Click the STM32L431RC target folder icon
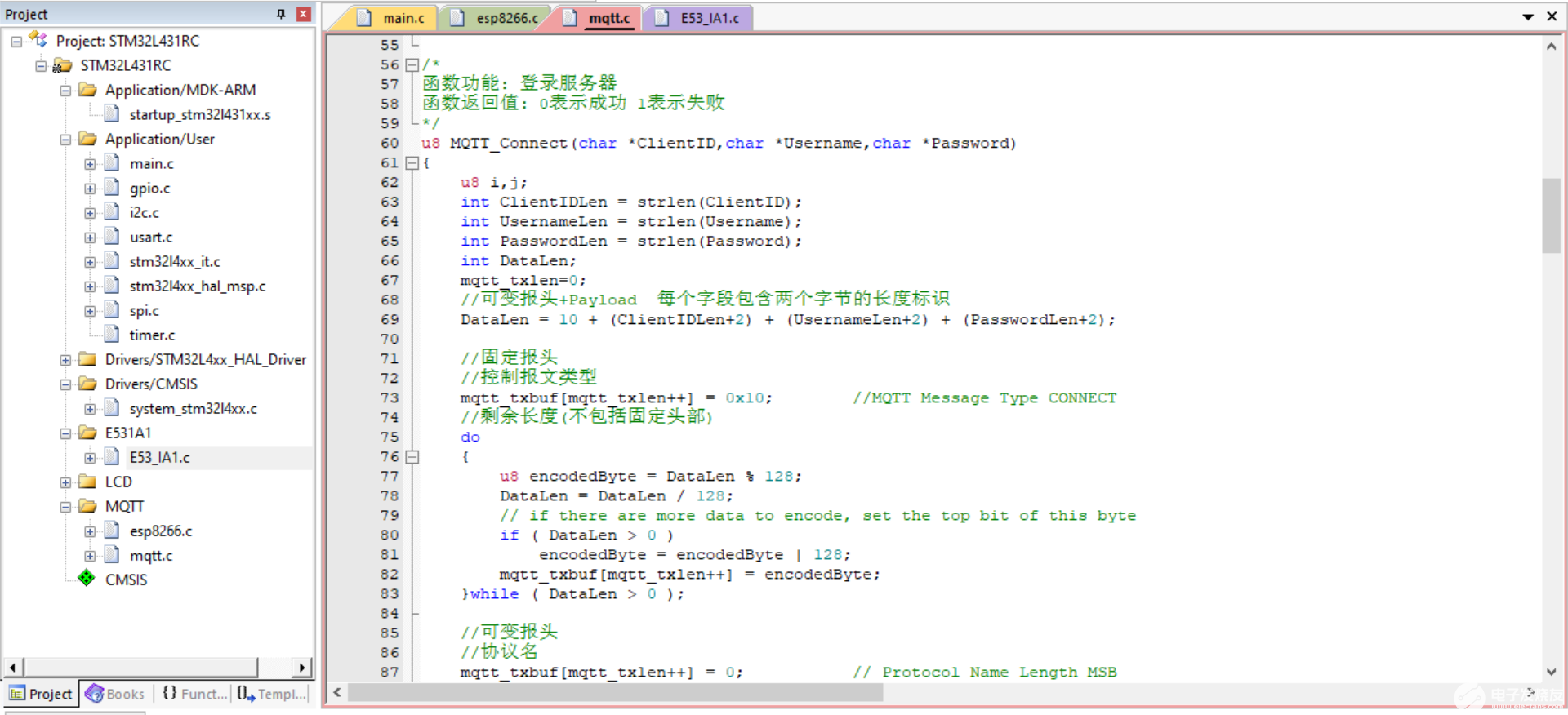The width and height of the screenshot is (1568, 715). click(63, 65)
